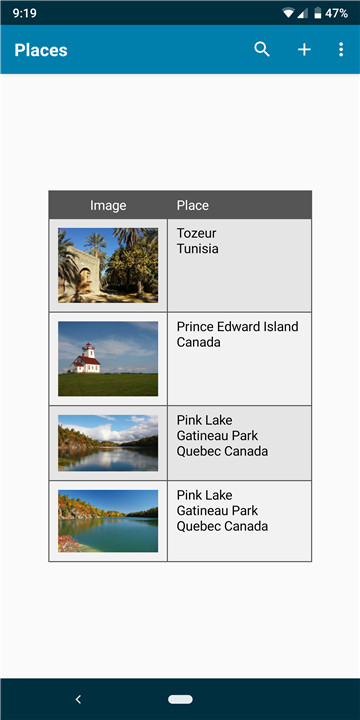Tap the cellular signal icon
Screen dimensions: 360x720
[303, 13]
